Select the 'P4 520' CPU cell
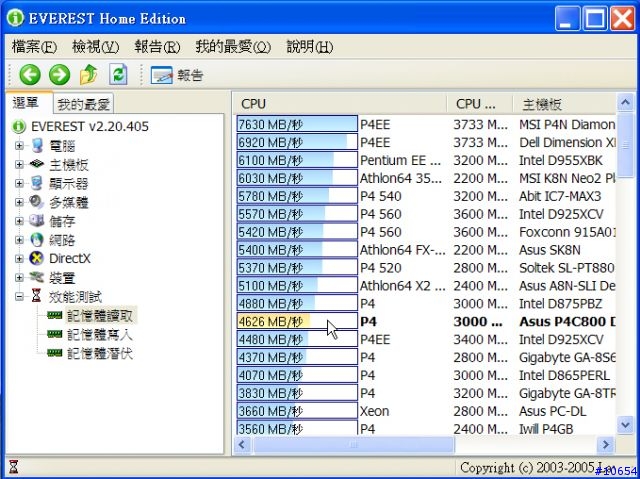The image size is (640, 479). pyautogui.click(x=380, y=268)
